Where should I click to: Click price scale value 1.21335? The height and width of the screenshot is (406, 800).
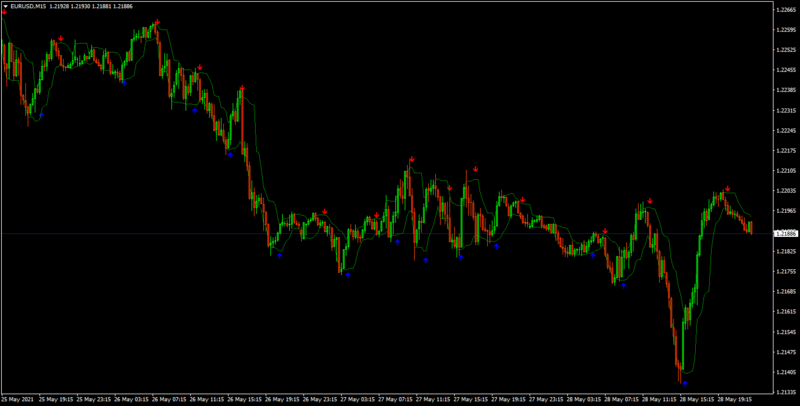click(785, 393)
